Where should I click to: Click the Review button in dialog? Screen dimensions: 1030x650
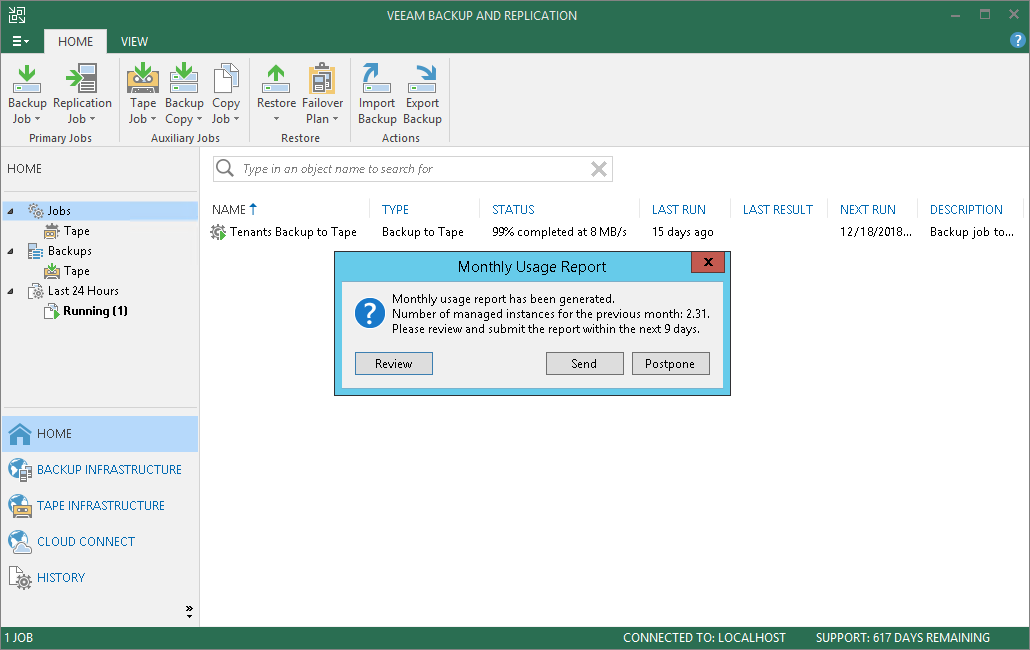pos(393,364)
